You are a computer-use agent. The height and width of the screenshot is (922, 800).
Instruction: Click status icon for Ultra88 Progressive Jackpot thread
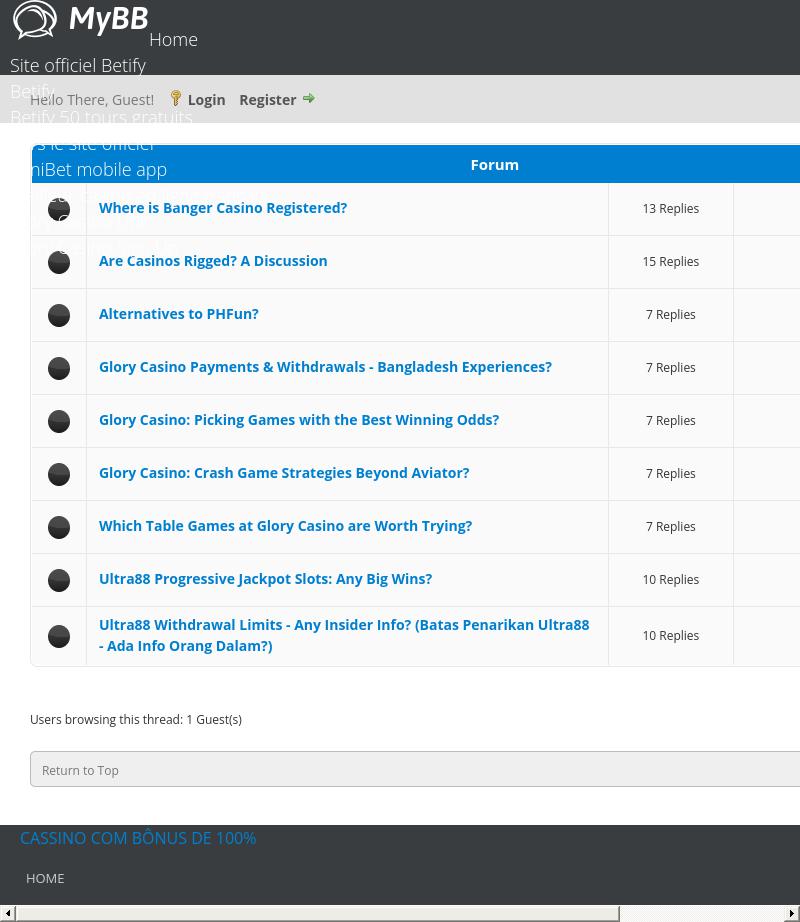point(59,580)
